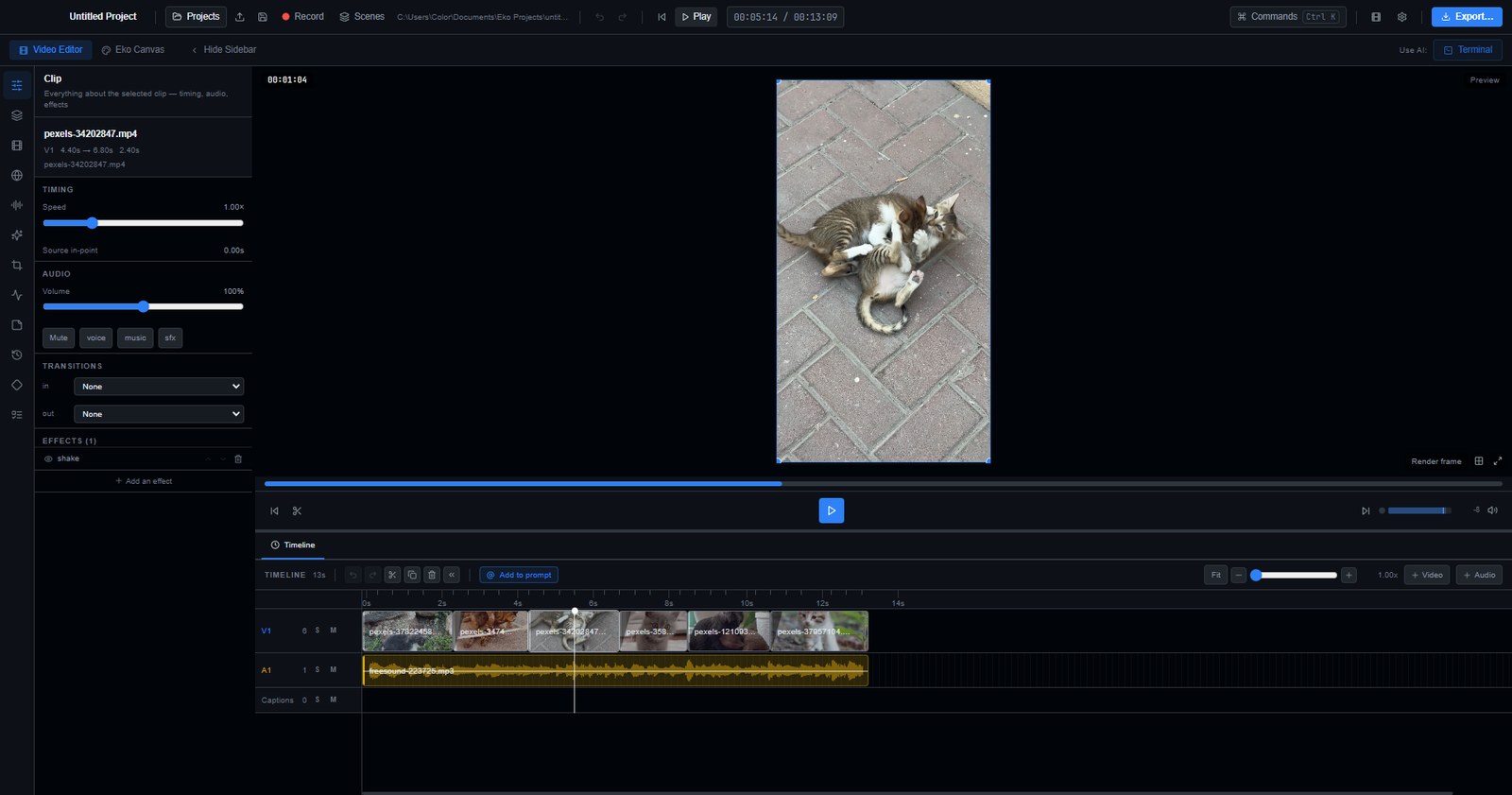
Task: Zoom out timeline with minus button
Action: (x=1239, y=575)
